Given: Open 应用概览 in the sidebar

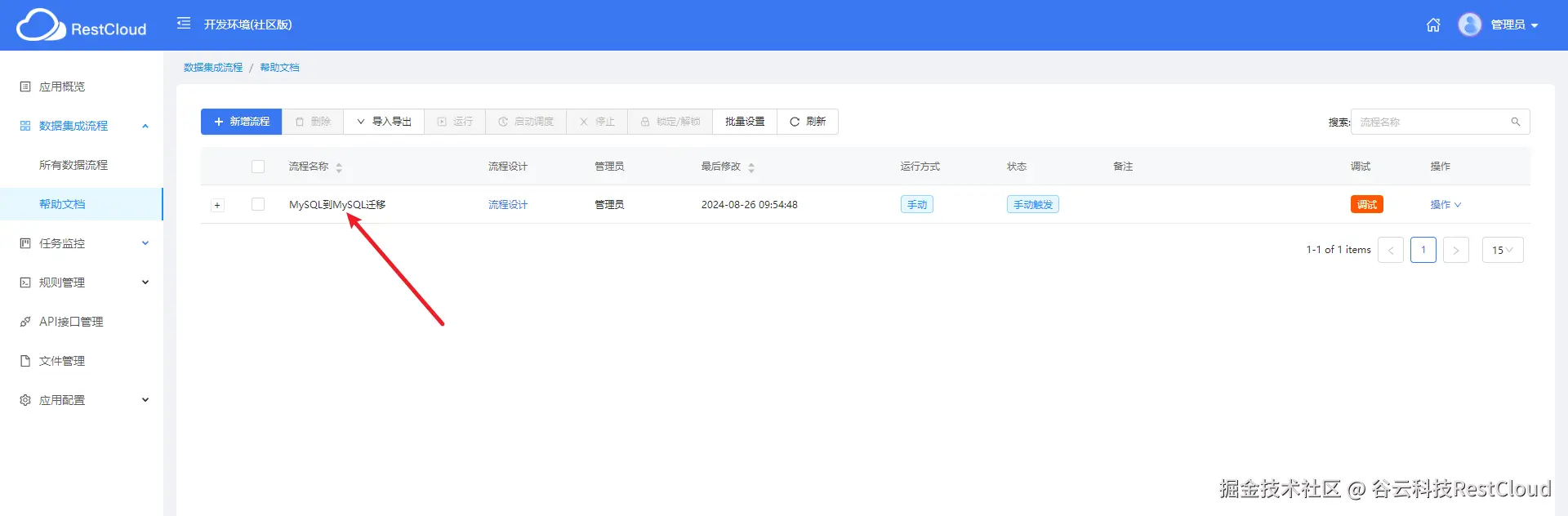Looking at the screenshot, I should coord(82,87).
